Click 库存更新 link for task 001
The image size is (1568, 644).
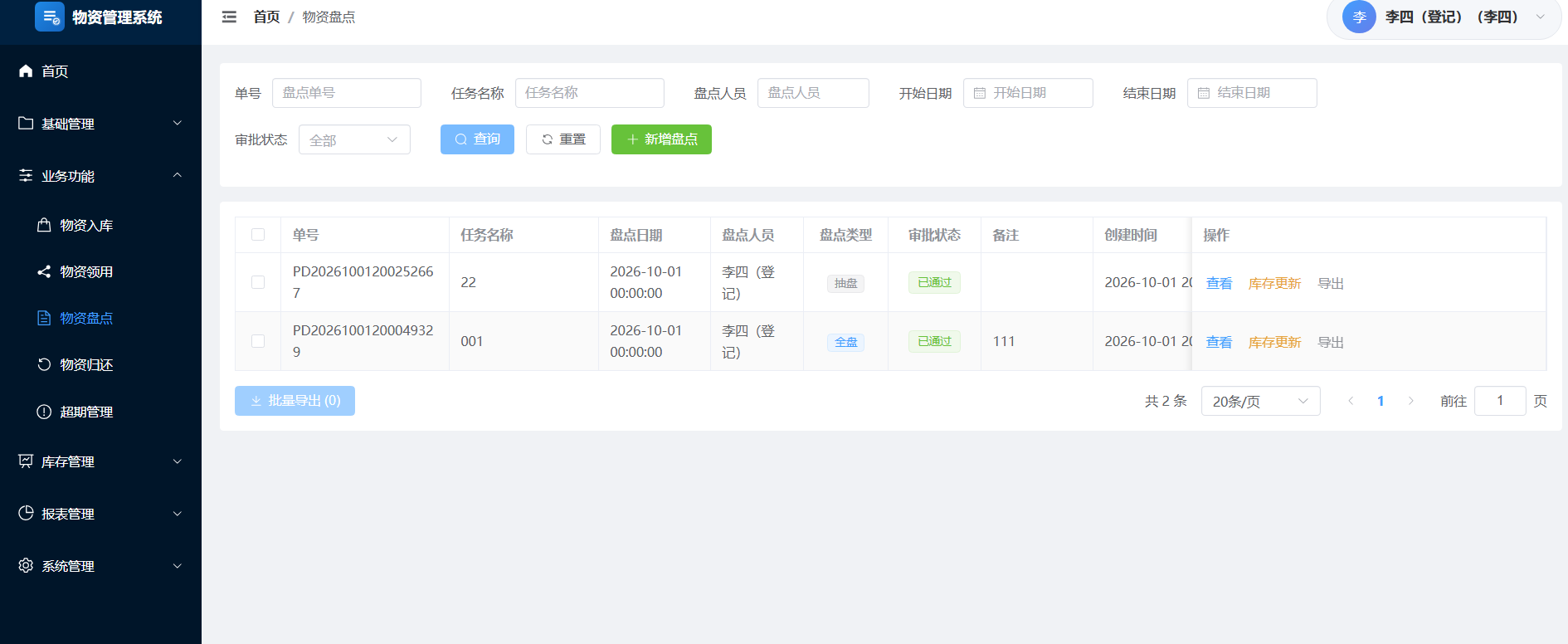tap(1274, 342)
